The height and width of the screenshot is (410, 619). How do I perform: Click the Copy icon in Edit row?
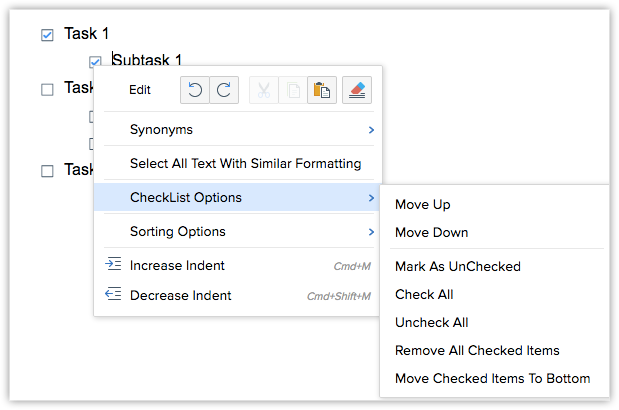tap(290, 90)
